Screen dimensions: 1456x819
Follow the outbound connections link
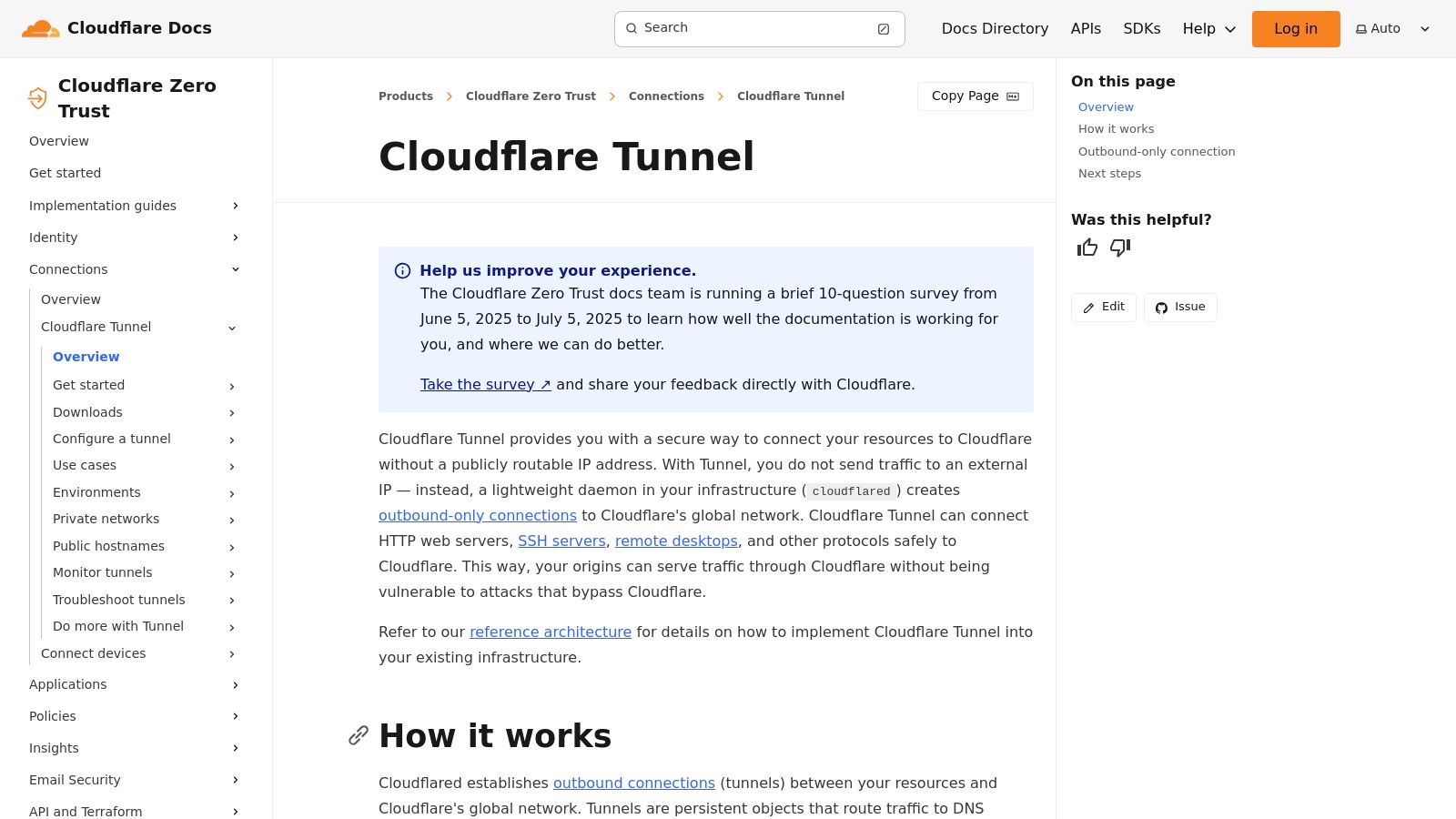pos(634,784)
